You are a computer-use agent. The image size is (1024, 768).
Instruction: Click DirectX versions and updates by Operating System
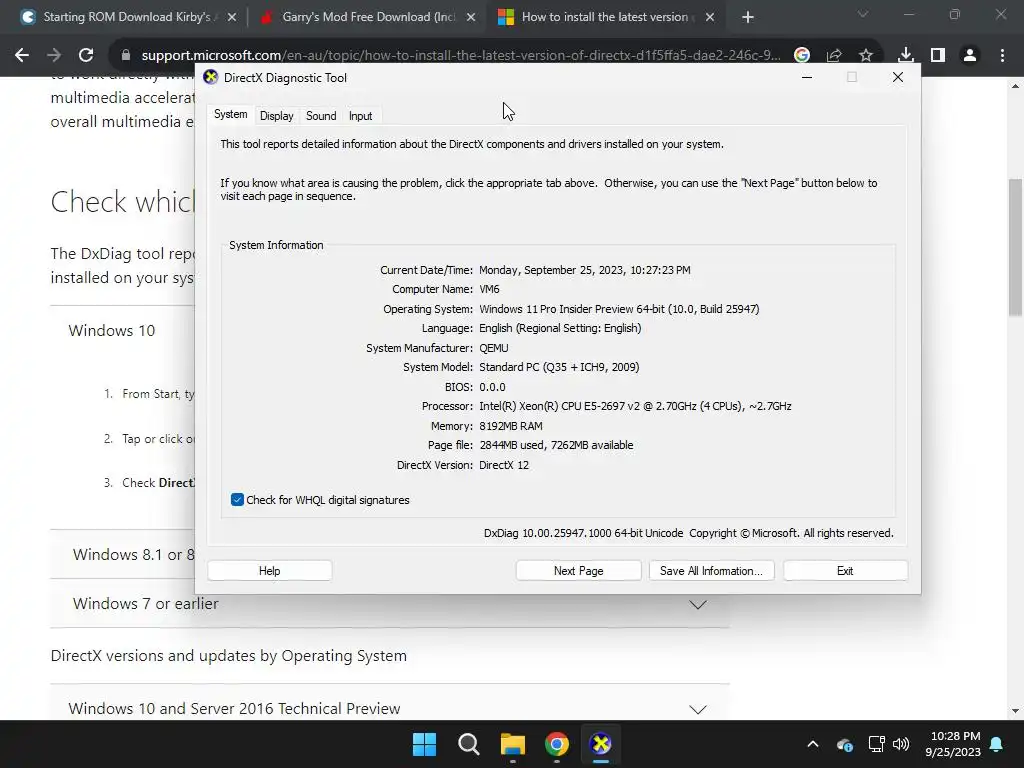tap(229, 656)
